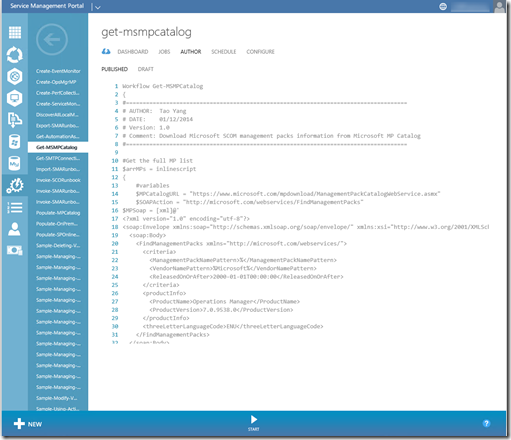This screenshot has height=440, width=511.
Task: Select Populate-MPCatalog runbook in list
Action: [58, 213]
